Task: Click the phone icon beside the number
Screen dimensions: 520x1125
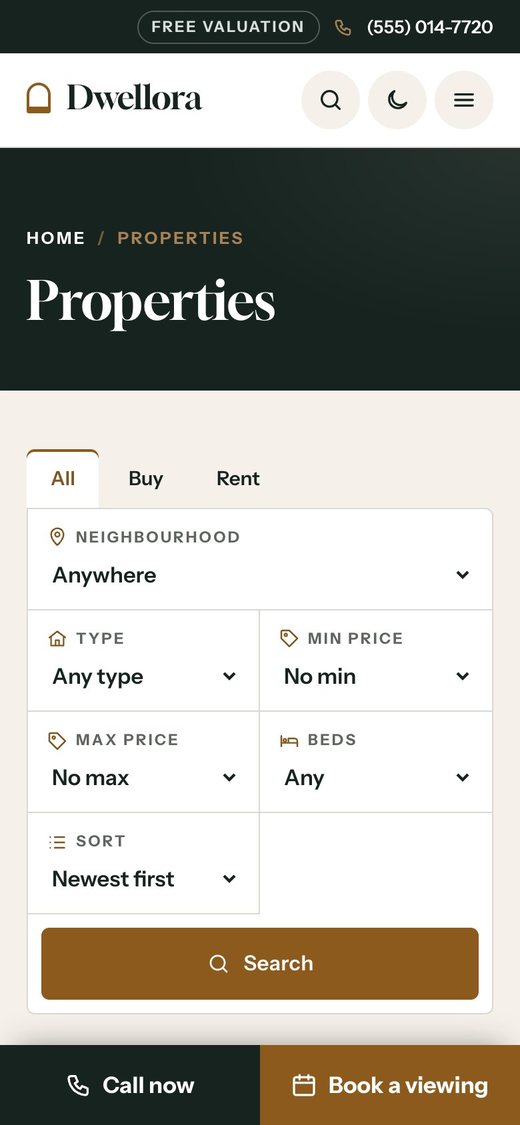Action: pos(343,27)
